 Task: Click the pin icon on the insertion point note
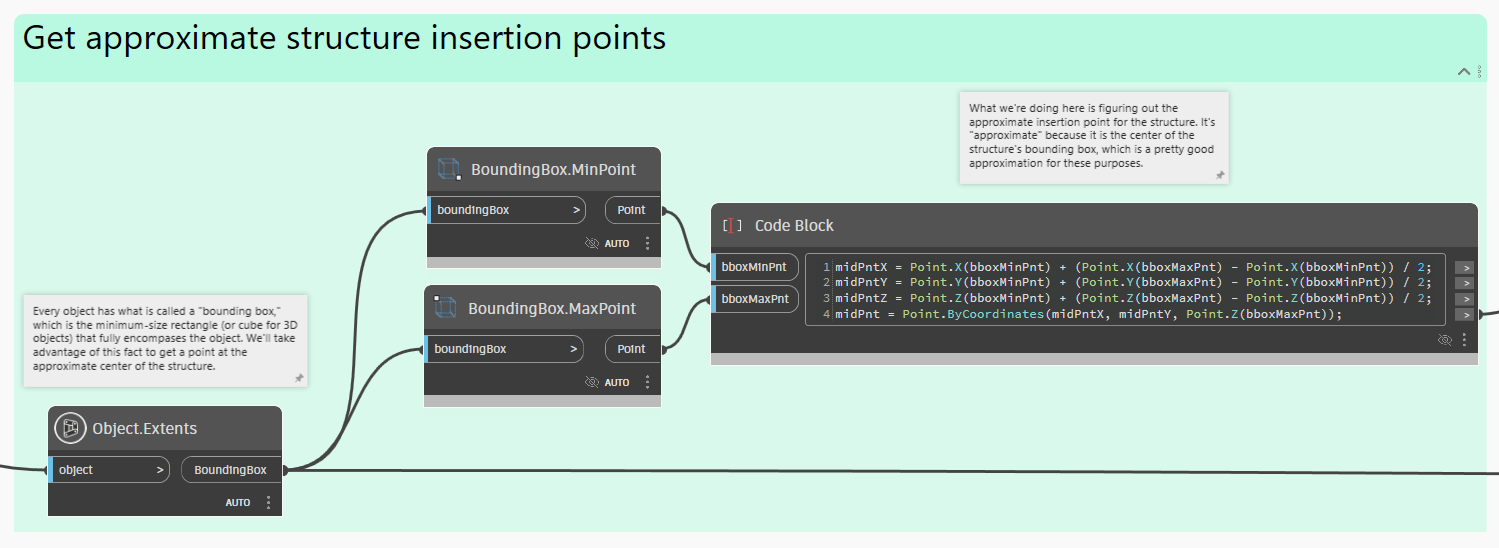[1219, 175]
